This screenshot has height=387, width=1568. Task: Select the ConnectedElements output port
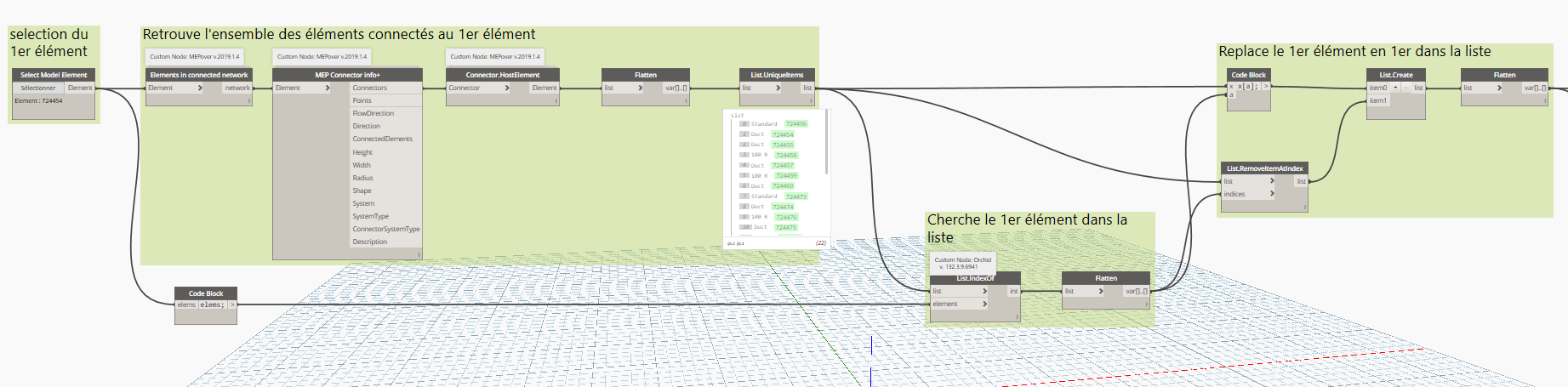click(x=382, y=139)
